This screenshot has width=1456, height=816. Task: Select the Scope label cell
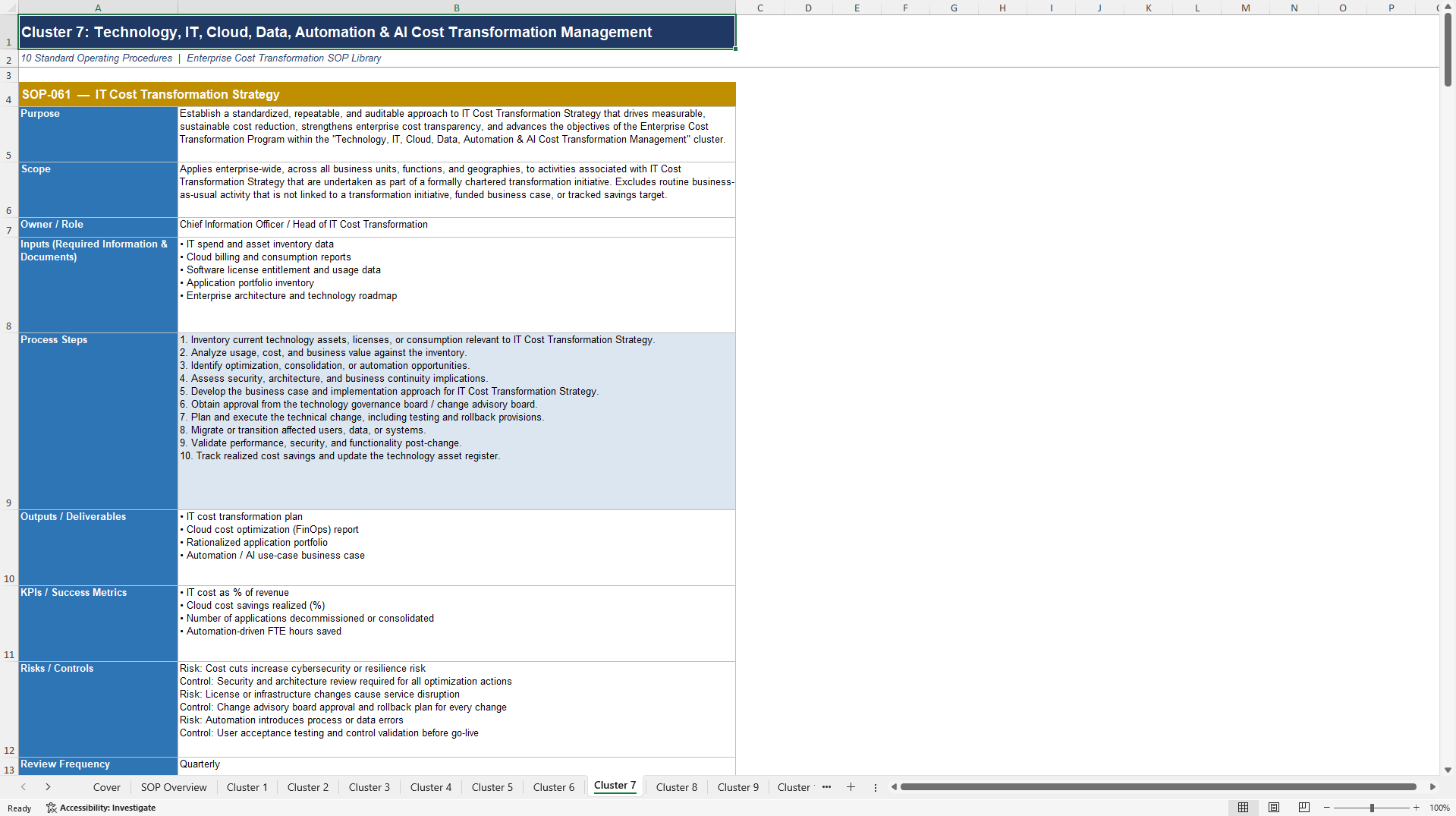(x=98, y=190)
